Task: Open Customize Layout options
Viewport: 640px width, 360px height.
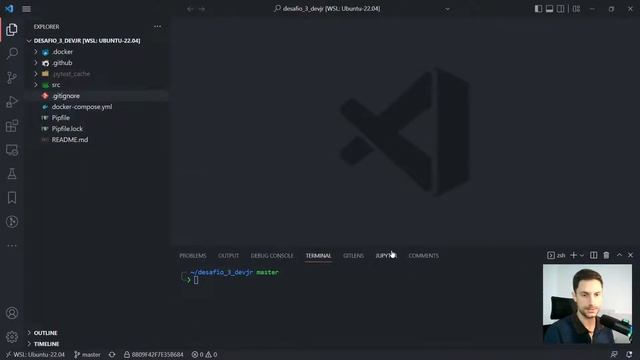Action: 576,9
